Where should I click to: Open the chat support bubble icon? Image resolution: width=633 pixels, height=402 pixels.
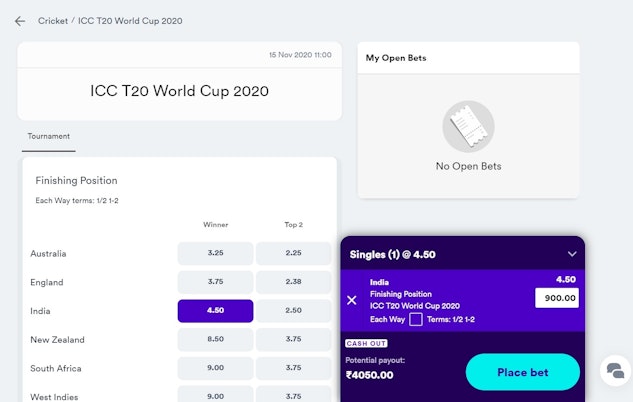pyautogui.click(x=613, y=372)
